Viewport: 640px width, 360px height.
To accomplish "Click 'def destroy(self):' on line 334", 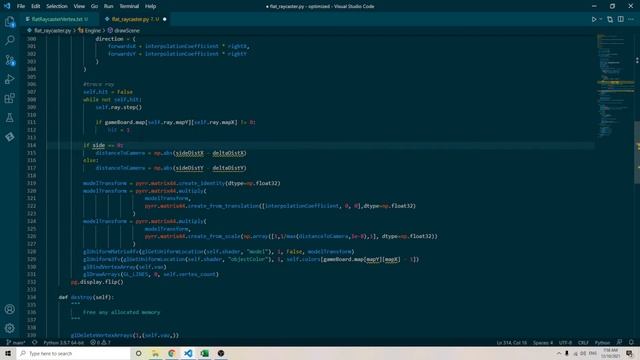I will point(86,297).
